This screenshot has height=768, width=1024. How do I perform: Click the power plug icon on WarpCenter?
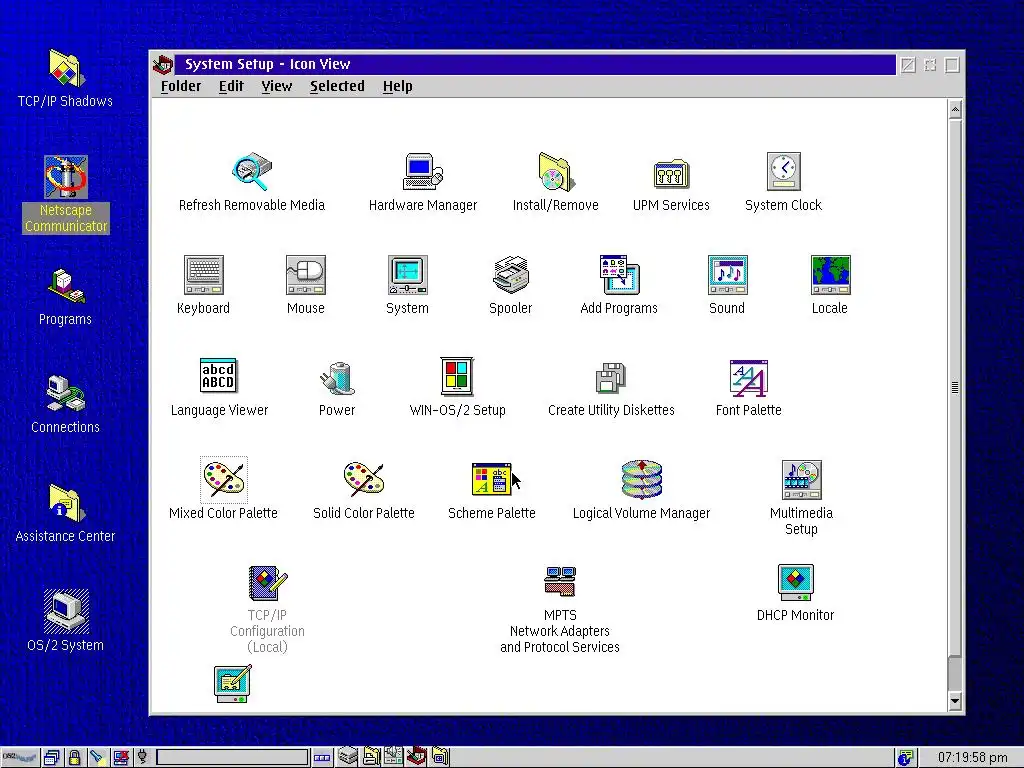pyautogui.click(x=143, y=758)
